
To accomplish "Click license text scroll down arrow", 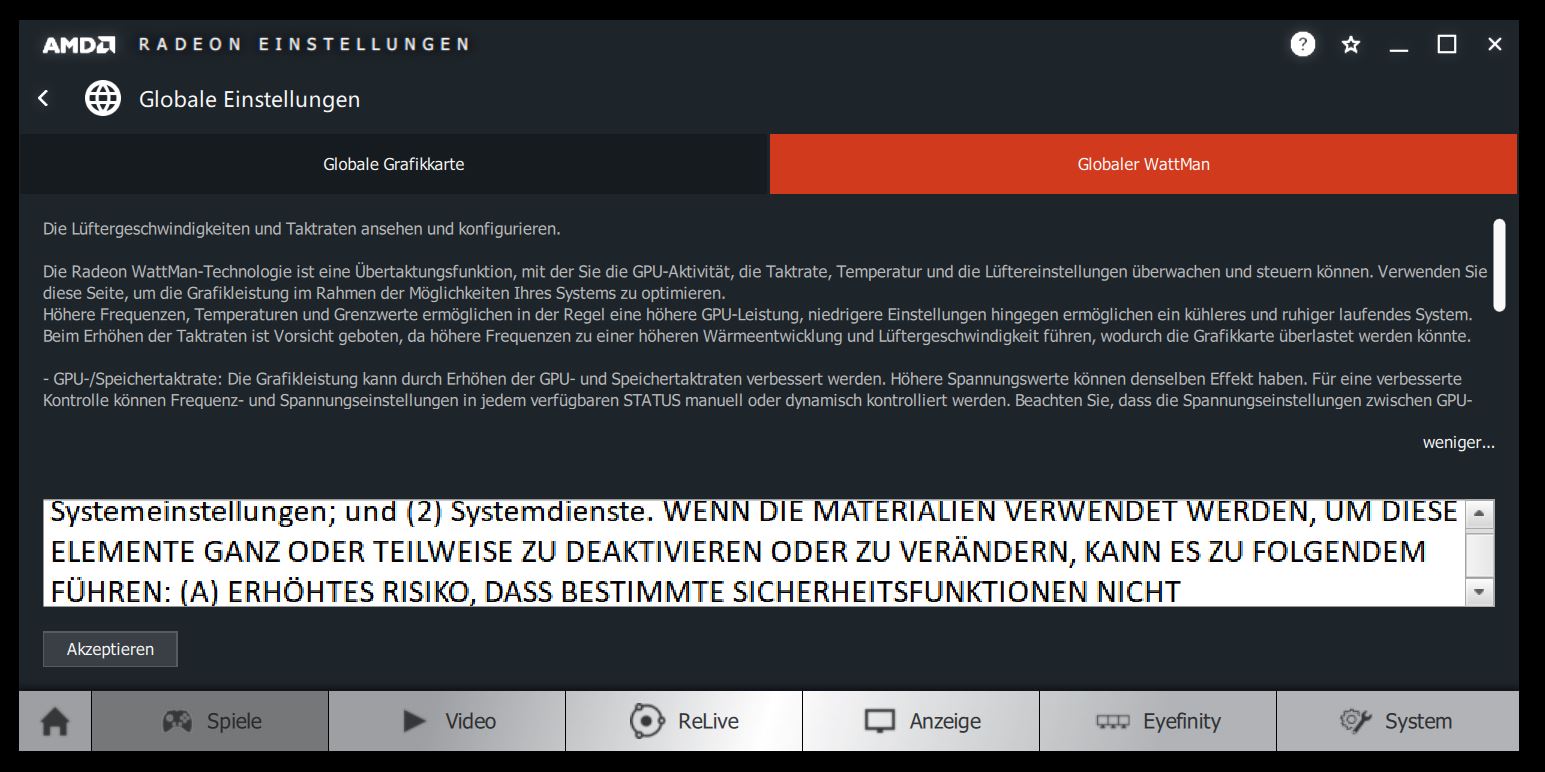I will [x=1479, y=592].
